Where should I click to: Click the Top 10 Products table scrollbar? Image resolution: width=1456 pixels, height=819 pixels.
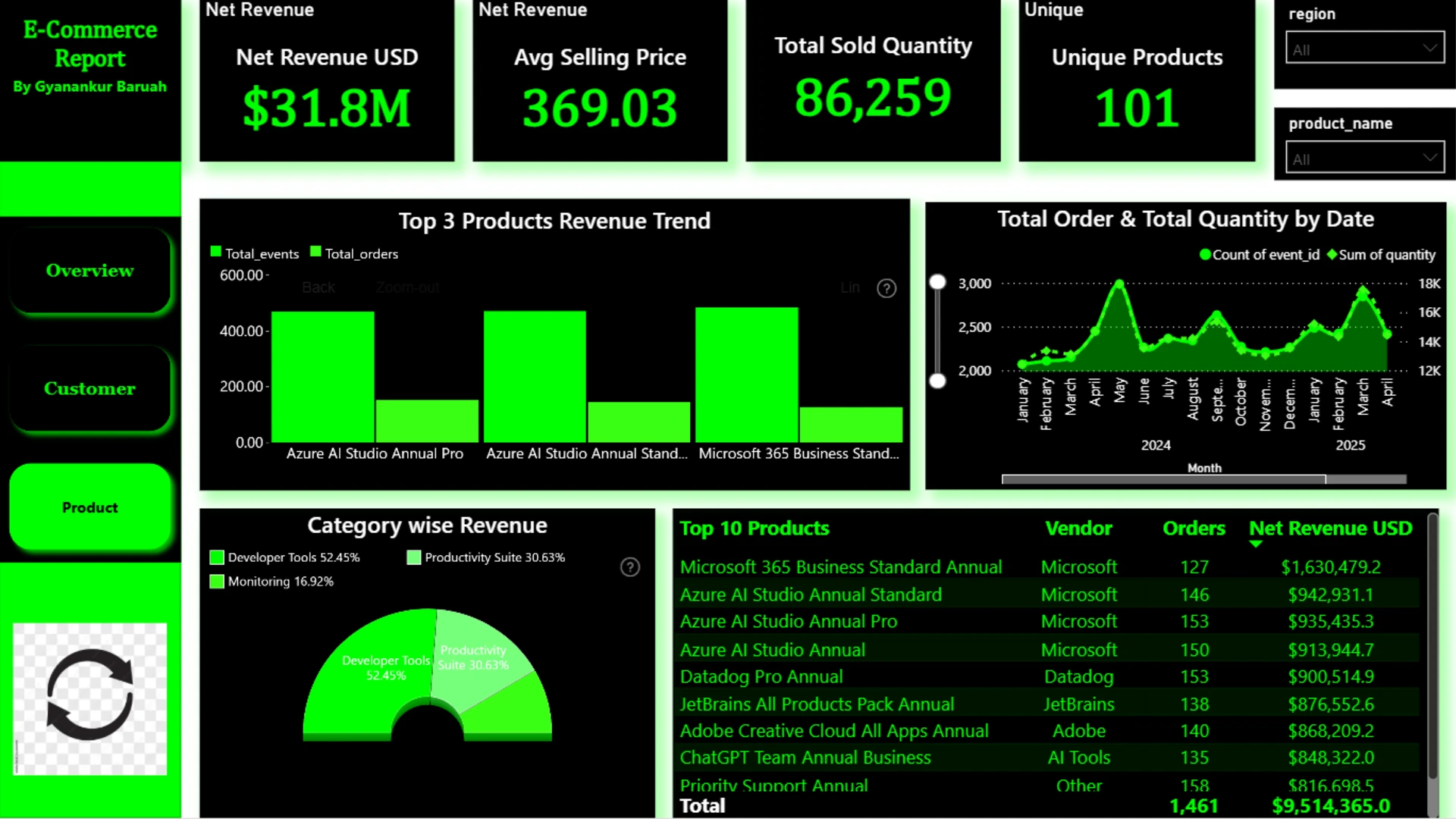tap(1432, 646)
